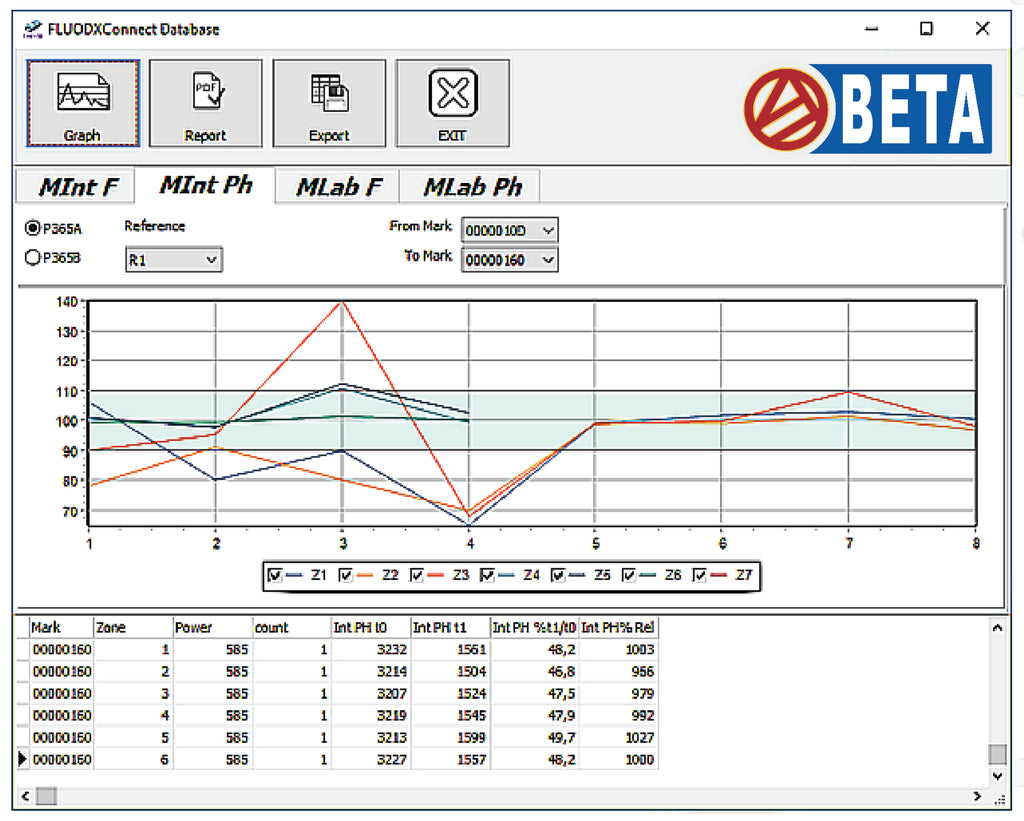1024x821 pixels.
Task: Click the BETA logo
Action: 867,109
